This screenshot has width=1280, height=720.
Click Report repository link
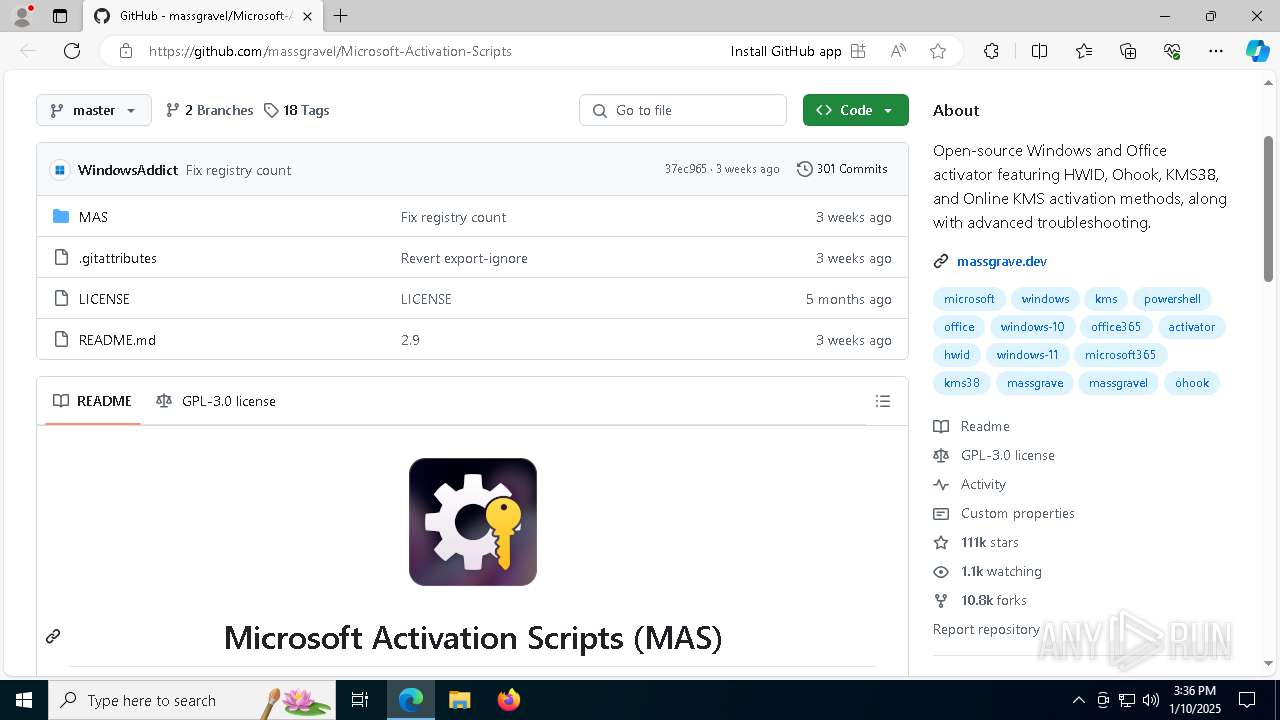(986, 629)
